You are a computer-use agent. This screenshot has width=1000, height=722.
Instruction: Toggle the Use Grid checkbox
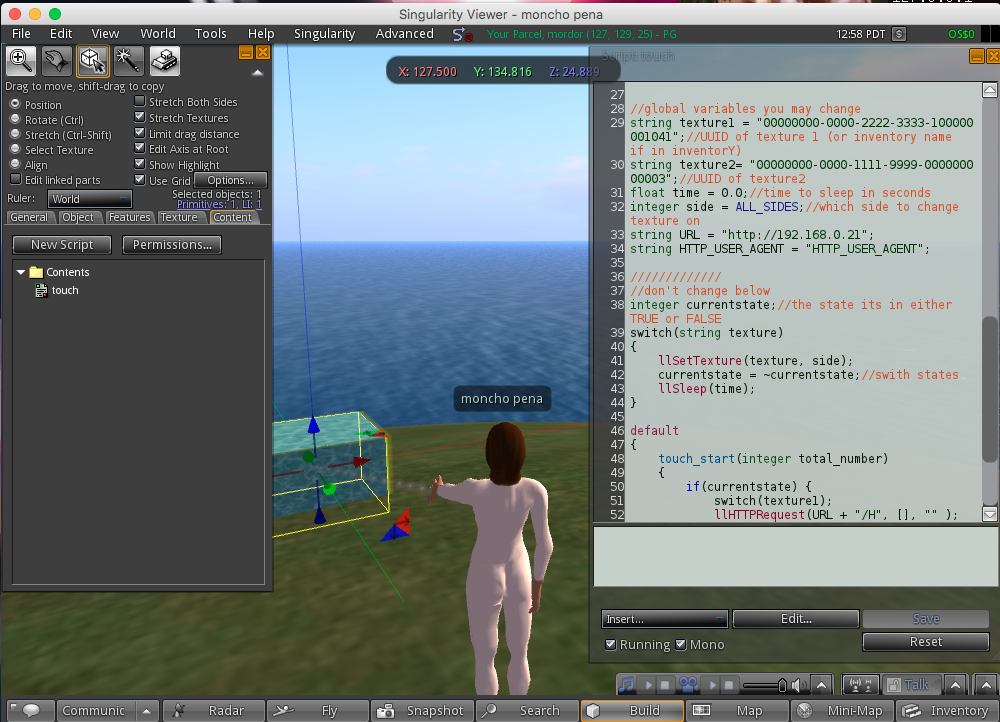click(x=140, y=179)
